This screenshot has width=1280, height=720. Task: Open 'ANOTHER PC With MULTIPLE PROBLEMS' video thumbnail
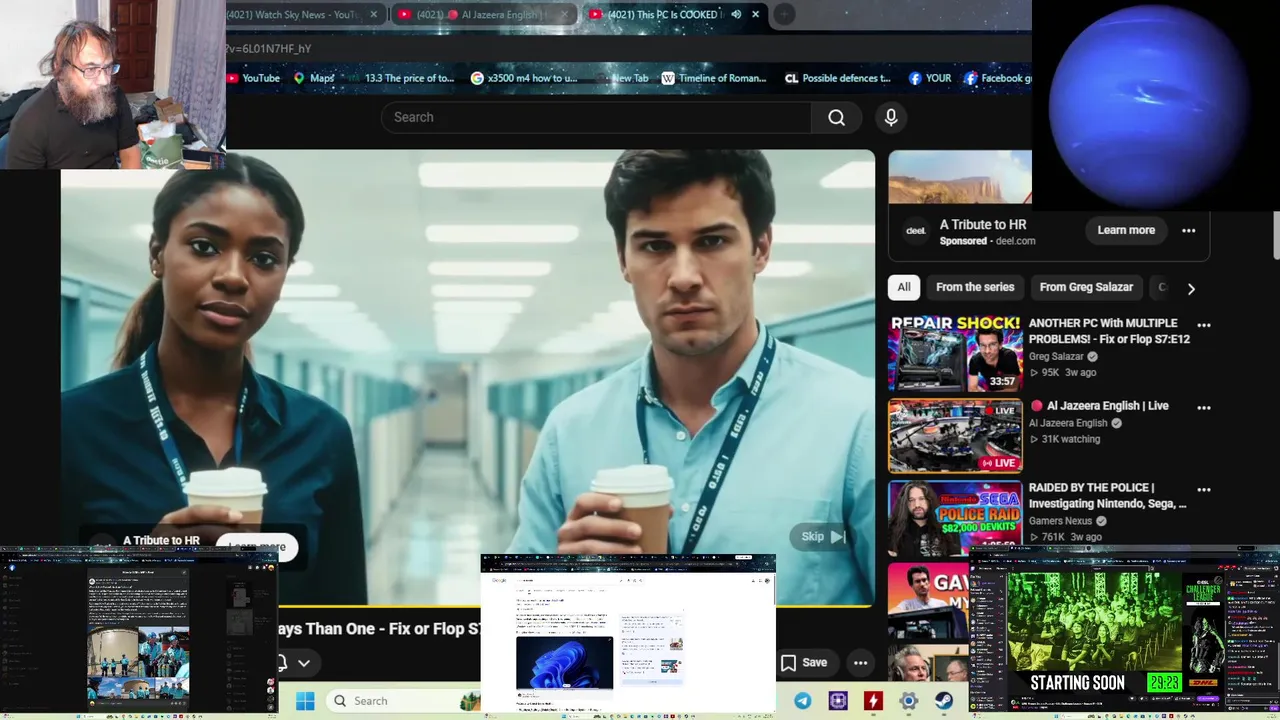(x=955, y=353)
